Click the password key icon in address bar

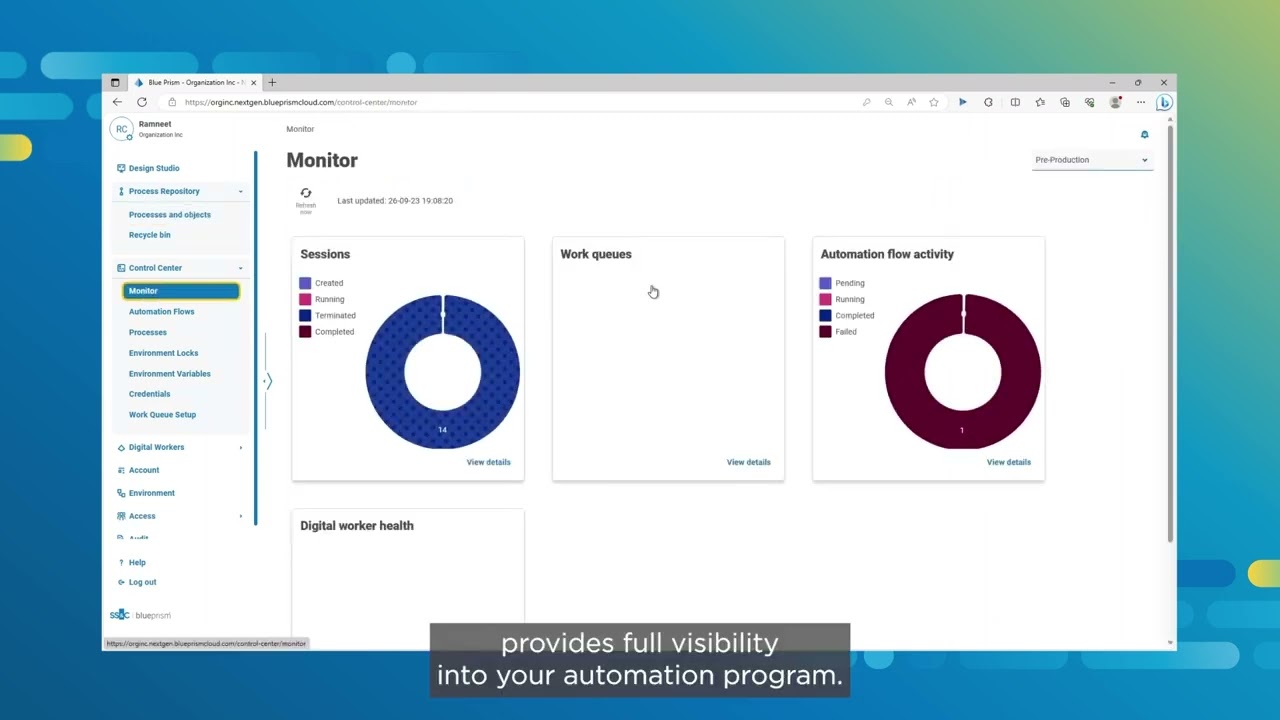click(x=866, y=102)
